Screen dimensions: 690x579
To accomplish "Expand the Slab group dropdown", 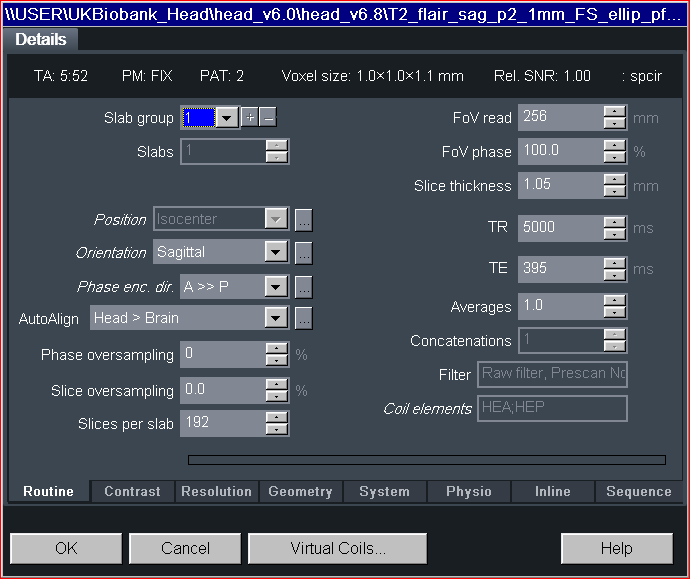I will (x=228, y=118).
